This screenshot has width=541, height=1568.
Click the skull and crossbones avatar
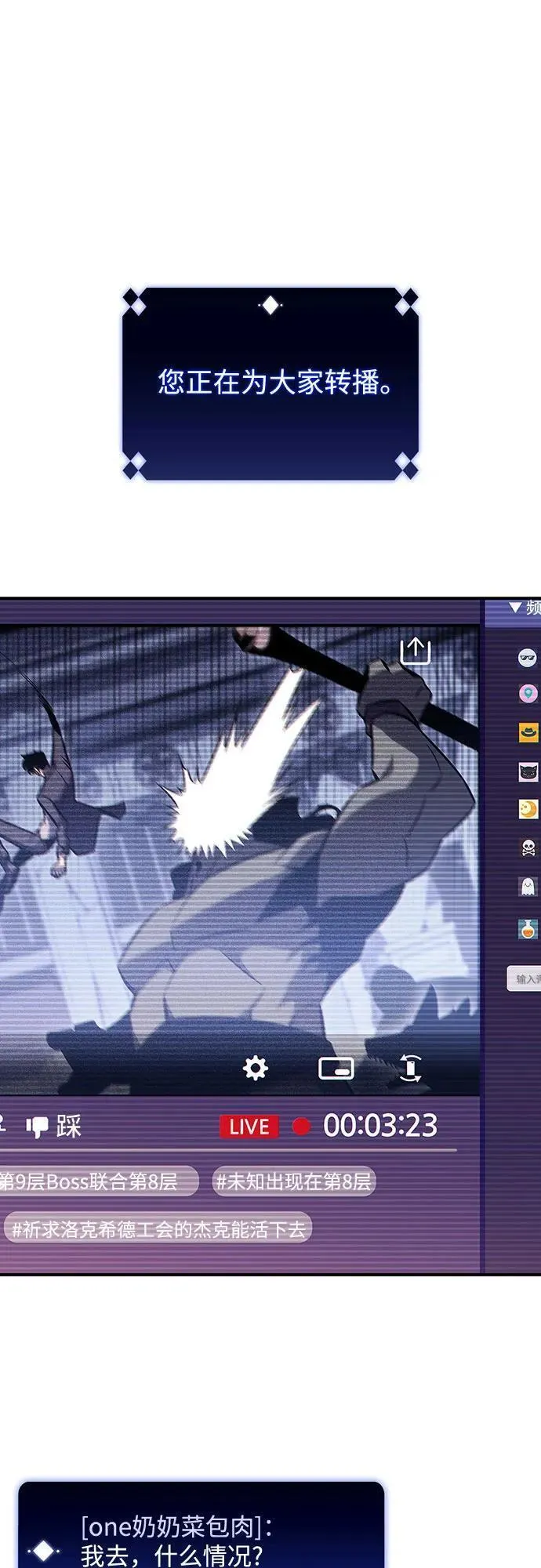pos(528,848)
